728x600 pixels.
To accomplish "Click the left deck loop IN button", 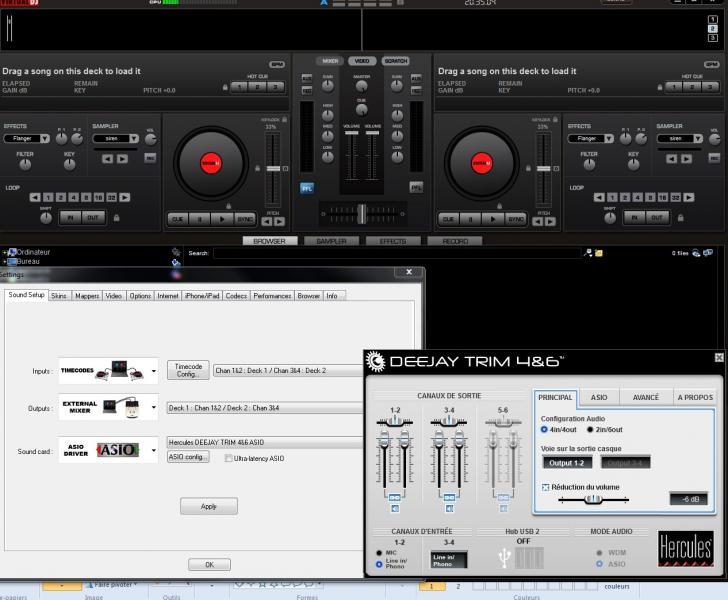I will pyautogui.click(x=70, y=217).
